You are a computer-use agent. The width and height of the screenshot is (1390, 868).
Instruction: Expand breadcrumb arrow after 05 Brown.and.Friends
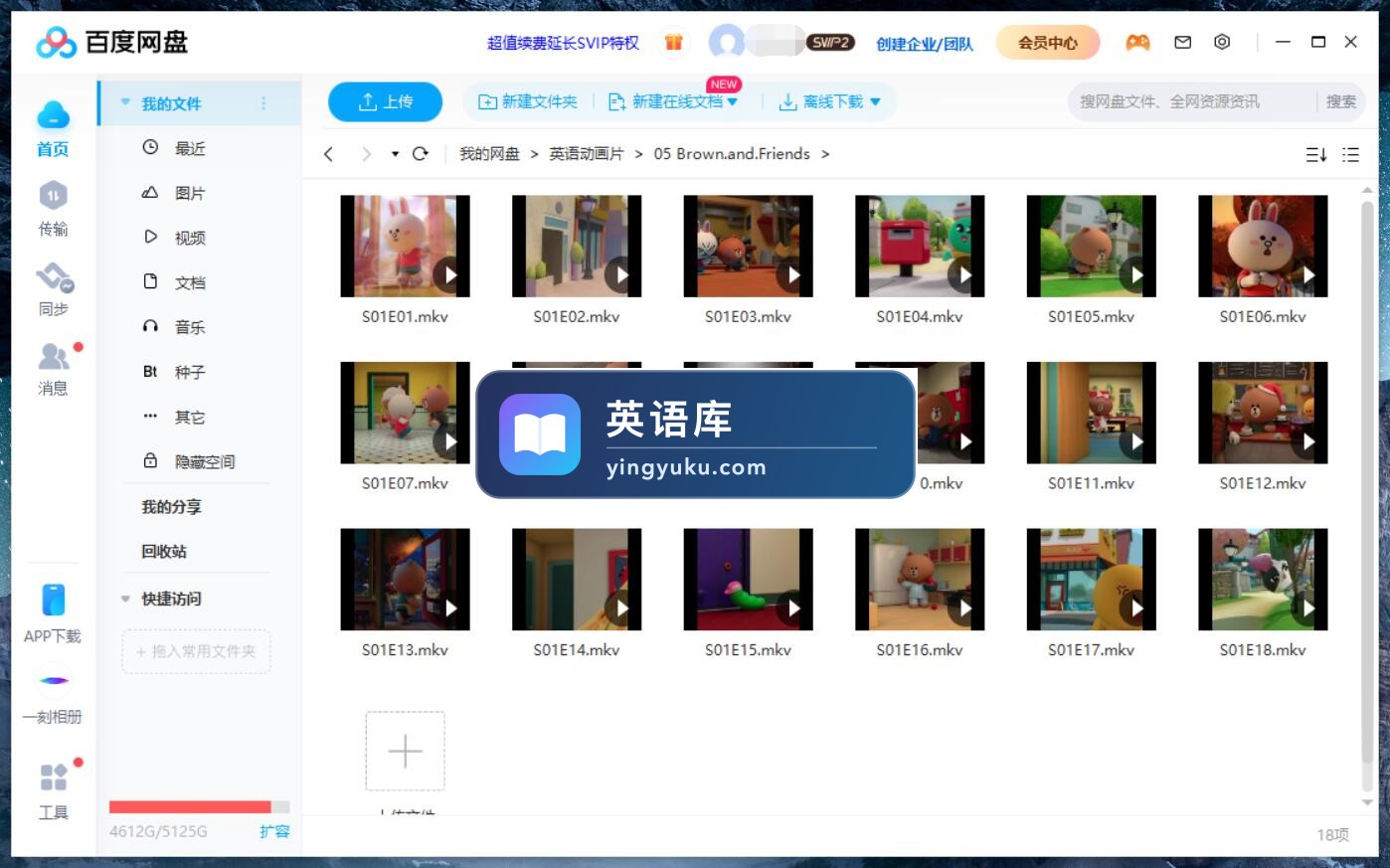tap(825, 154)
